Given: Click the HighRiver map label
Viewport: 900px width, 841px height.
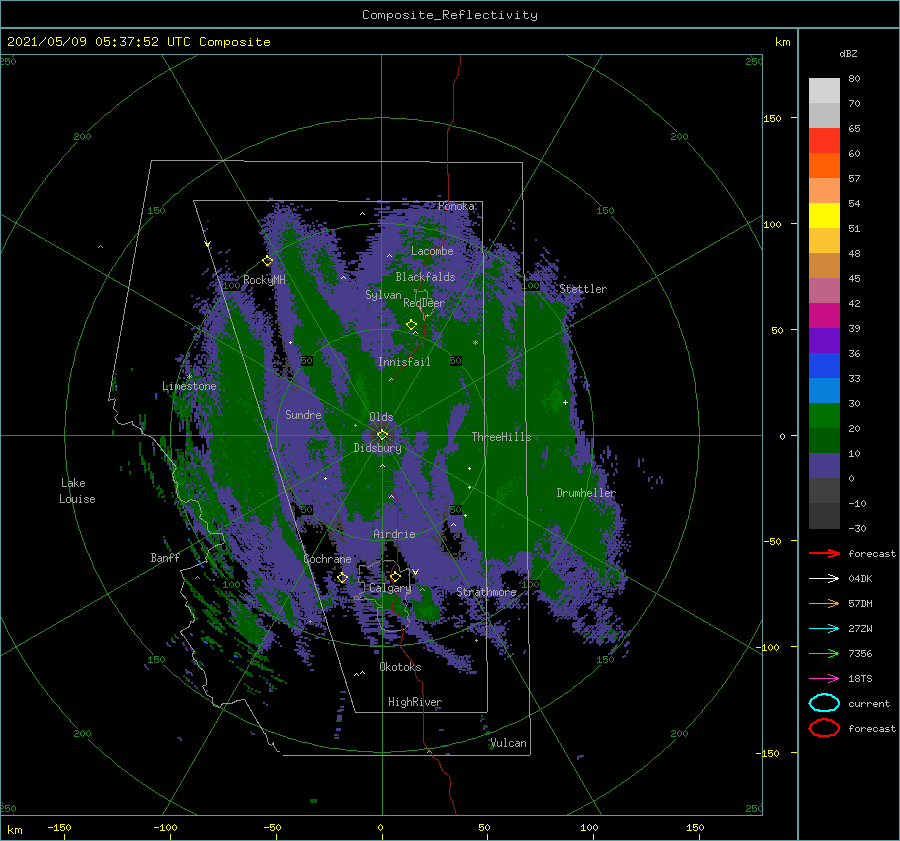Looking at the screenshot, I should click(x=415, y=702).
